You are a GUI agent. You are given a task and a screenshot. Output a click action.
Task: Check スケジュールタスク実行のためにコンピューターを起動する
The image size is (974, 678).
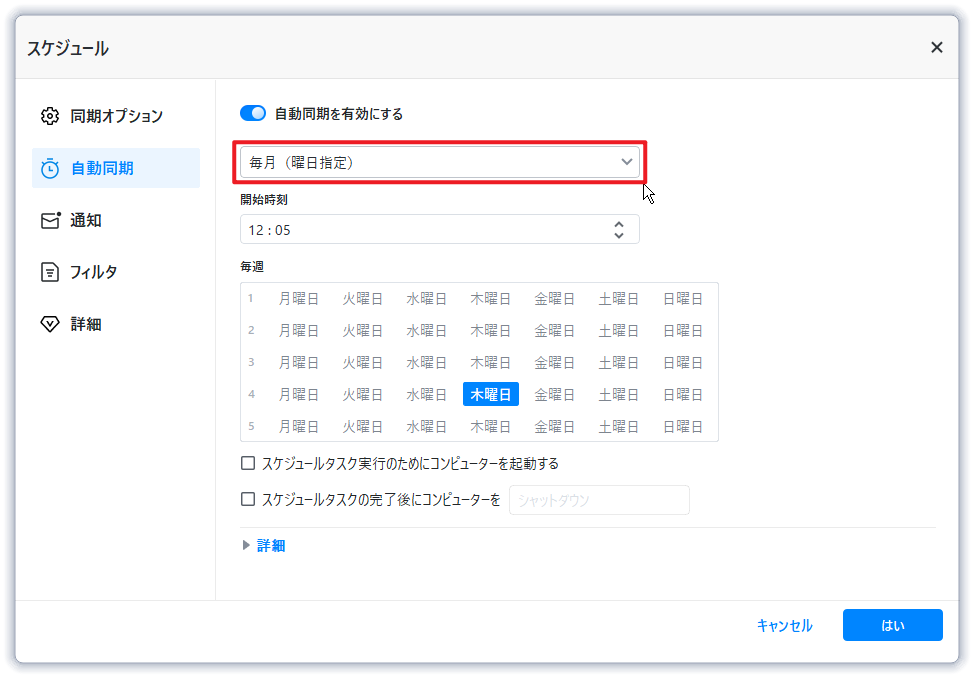coord(249,464)
